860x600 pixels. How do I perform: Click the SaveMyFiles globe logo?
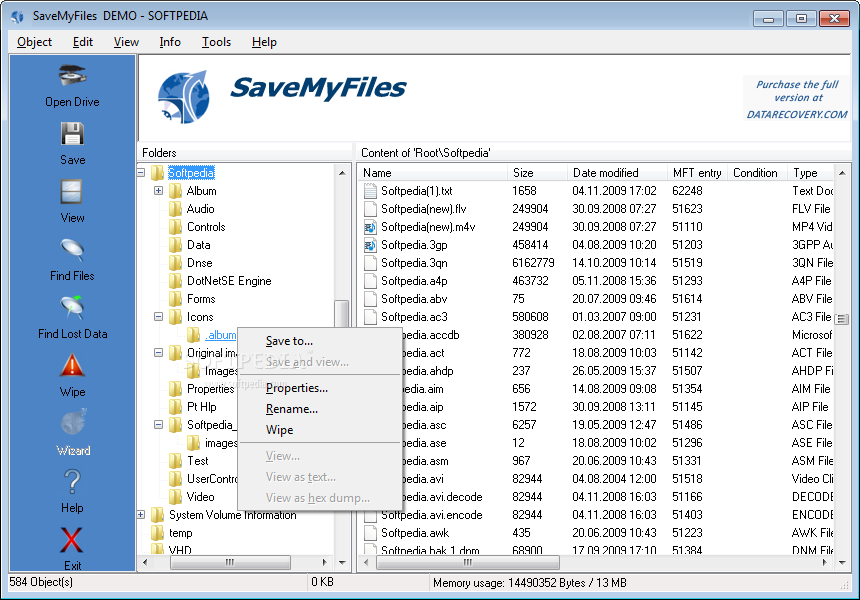184,96
